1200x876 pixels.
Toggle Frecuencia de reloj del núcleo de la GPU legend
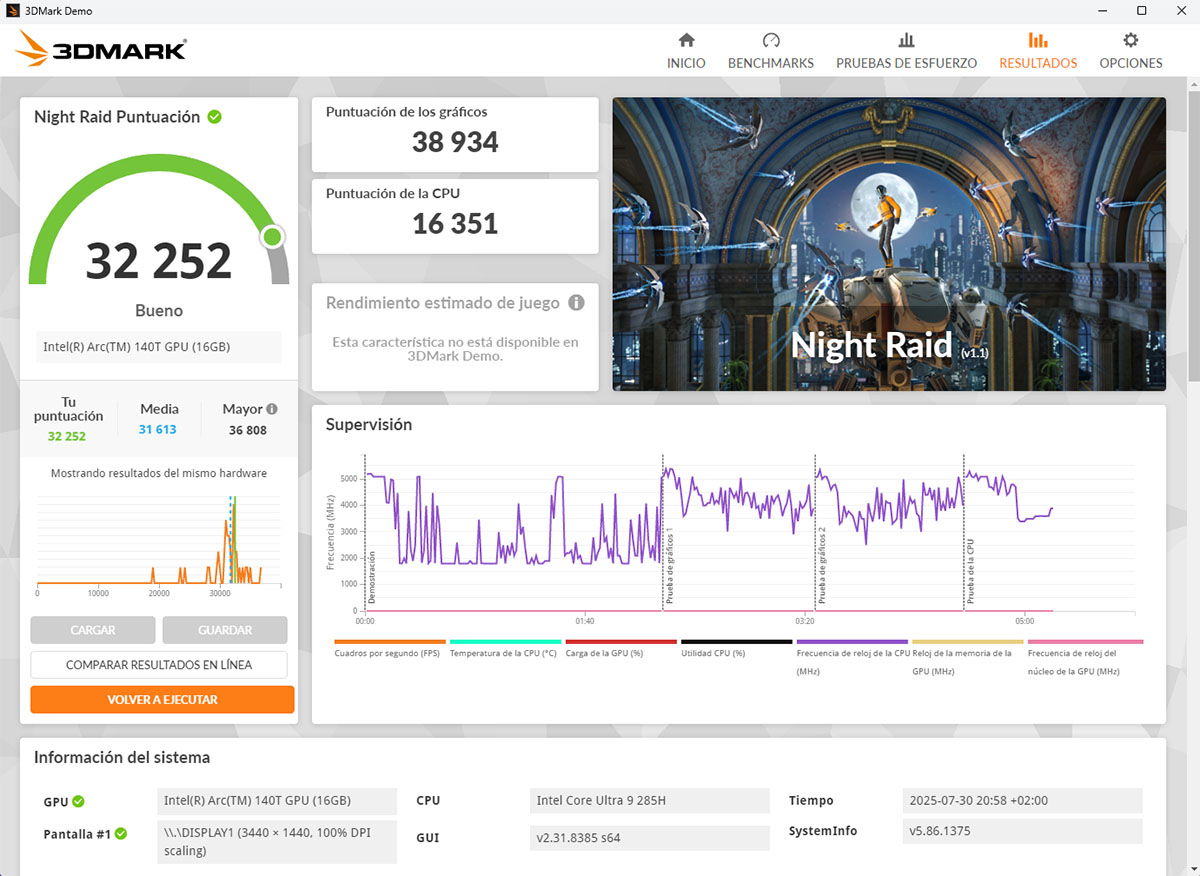click(x=1085, y=657)
